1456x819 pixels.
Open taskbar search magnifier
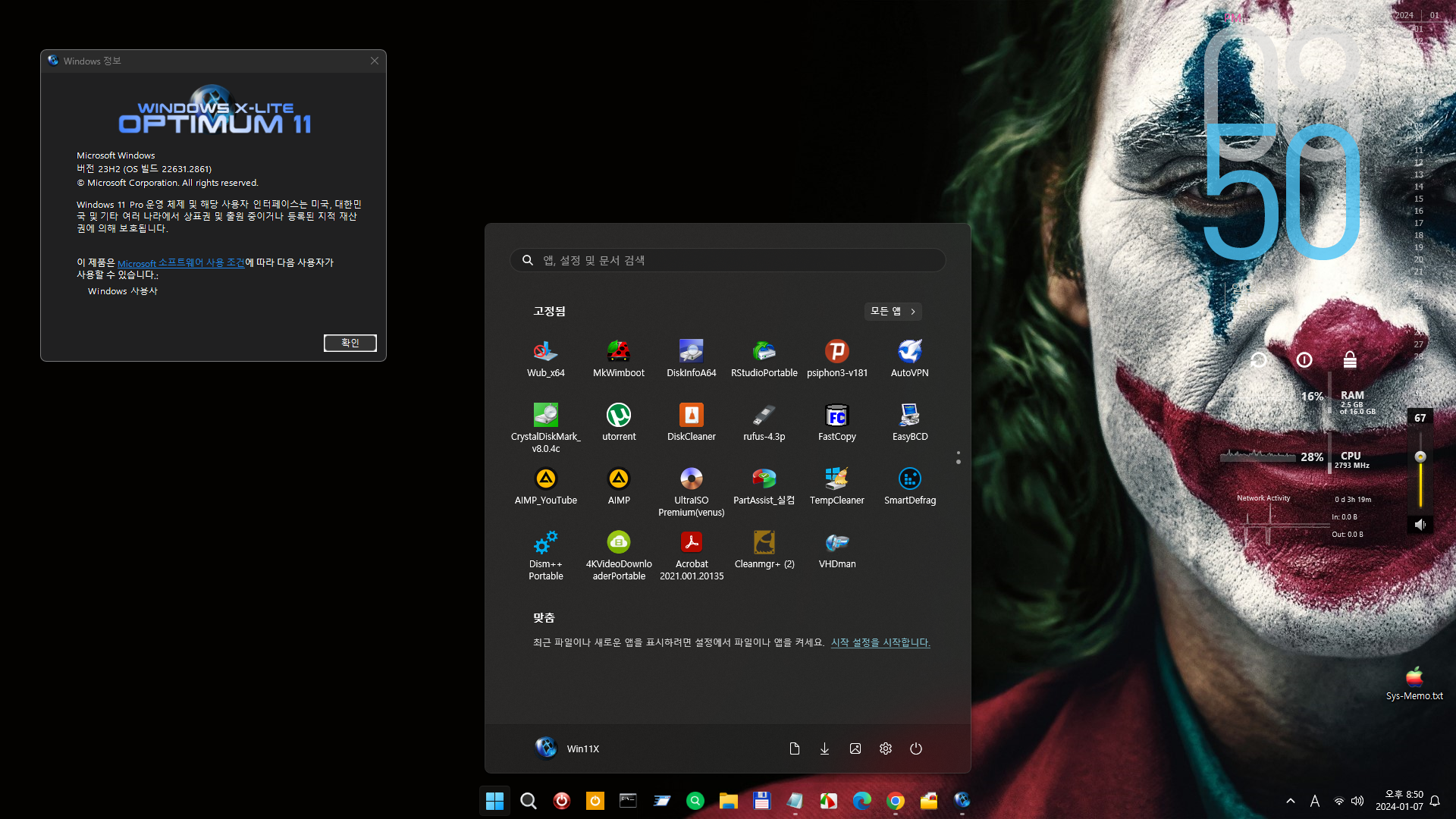point(529,801)
